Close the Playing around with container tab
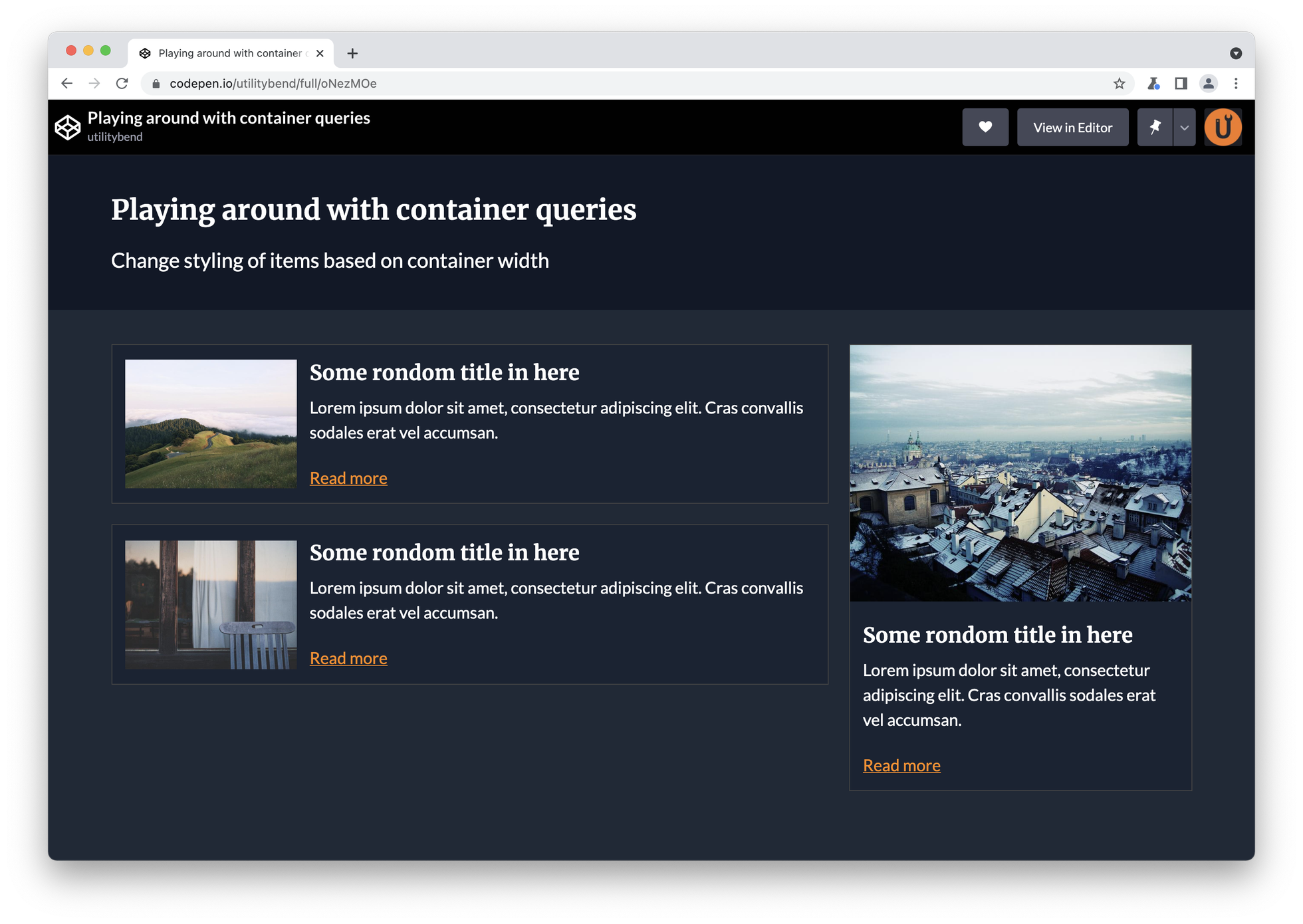This screenshot has height=924, width=1303. (320, 53)
